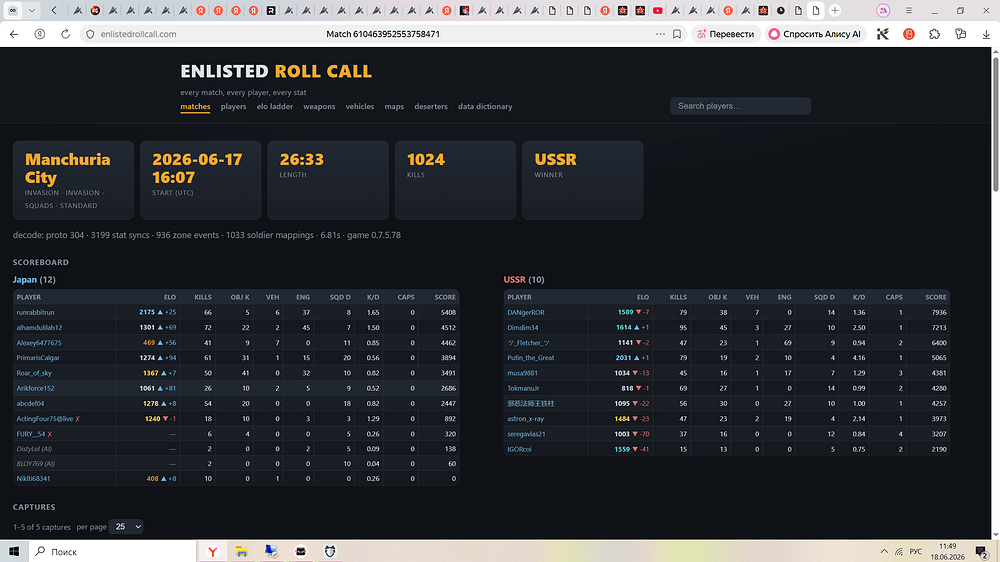This screenshot has width=1000, height=562.
Task: Open Windows Start menu icon
Action: click(x=14, y=551)
